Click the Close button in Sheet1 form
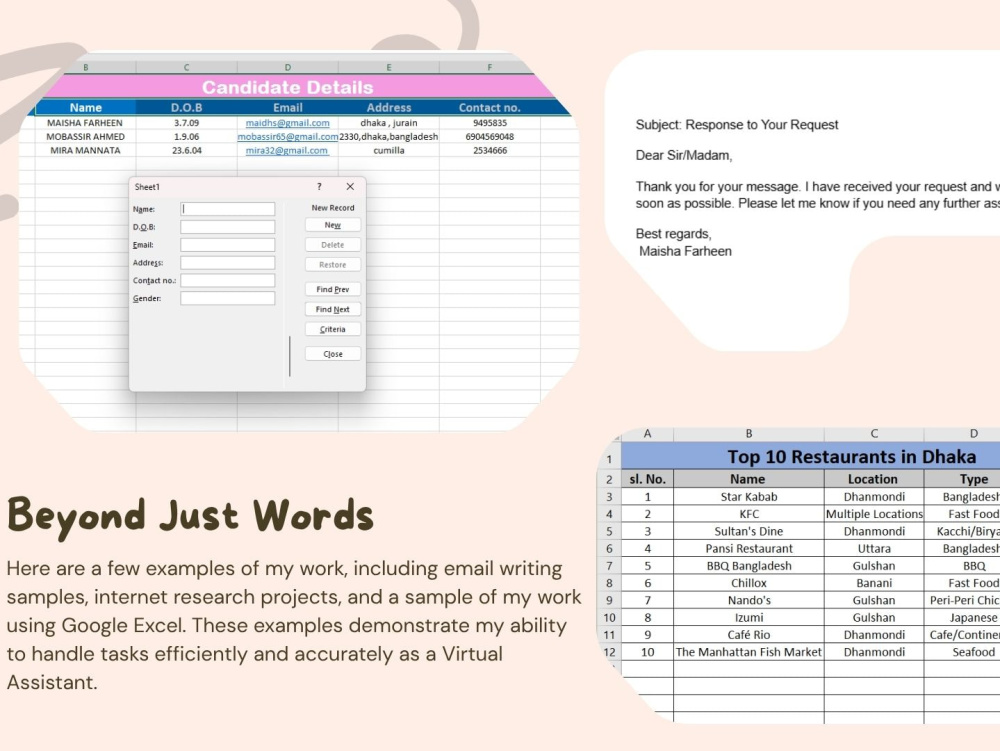The image size is (1000, 751). [x=332, y=354]
